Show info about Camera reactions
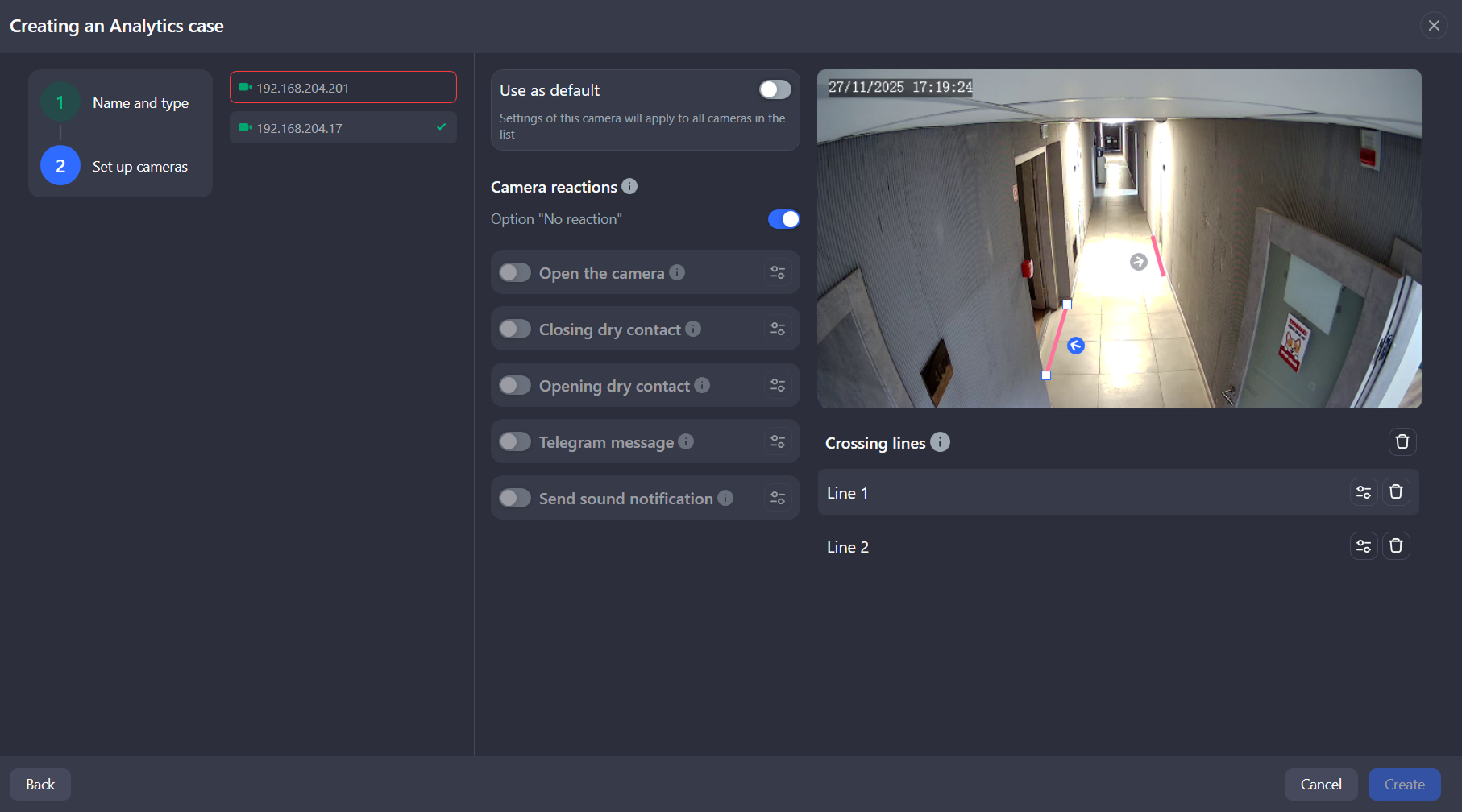Image resolution: width=1462 pixels, height=812 pixels. point(629,186)
